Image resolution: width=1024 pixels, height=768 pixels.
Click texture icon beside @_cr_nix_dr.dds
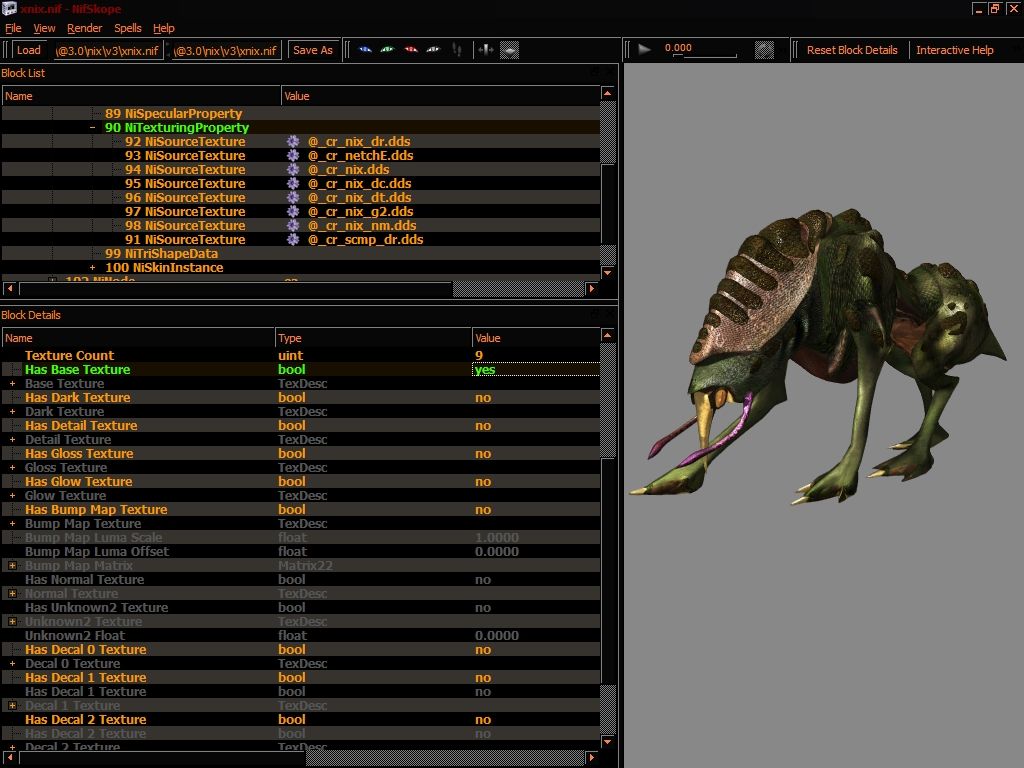point(293,142)
